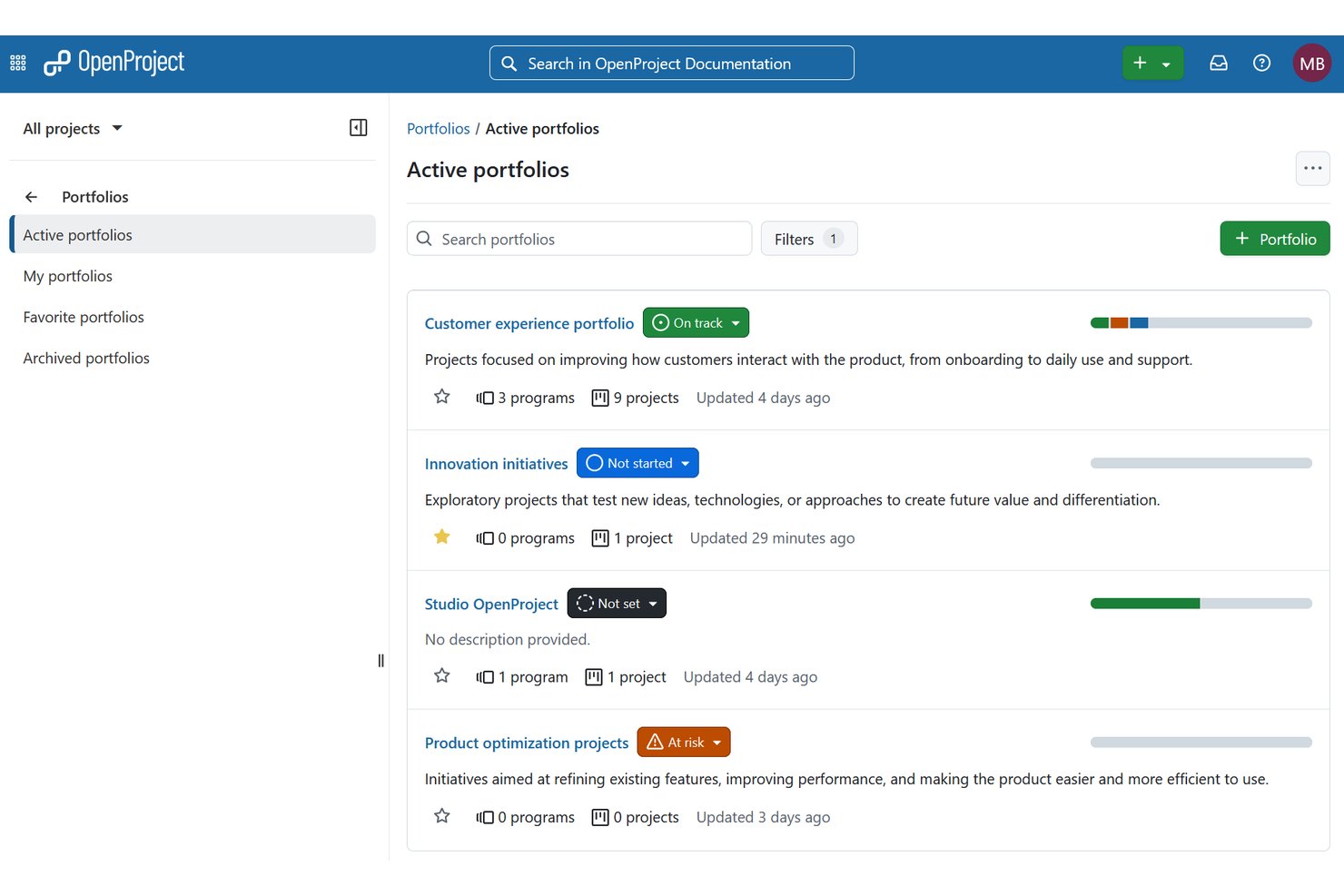Collapse the sidebar with the panel icon
Screen dimensions: 1344x896
359,128
